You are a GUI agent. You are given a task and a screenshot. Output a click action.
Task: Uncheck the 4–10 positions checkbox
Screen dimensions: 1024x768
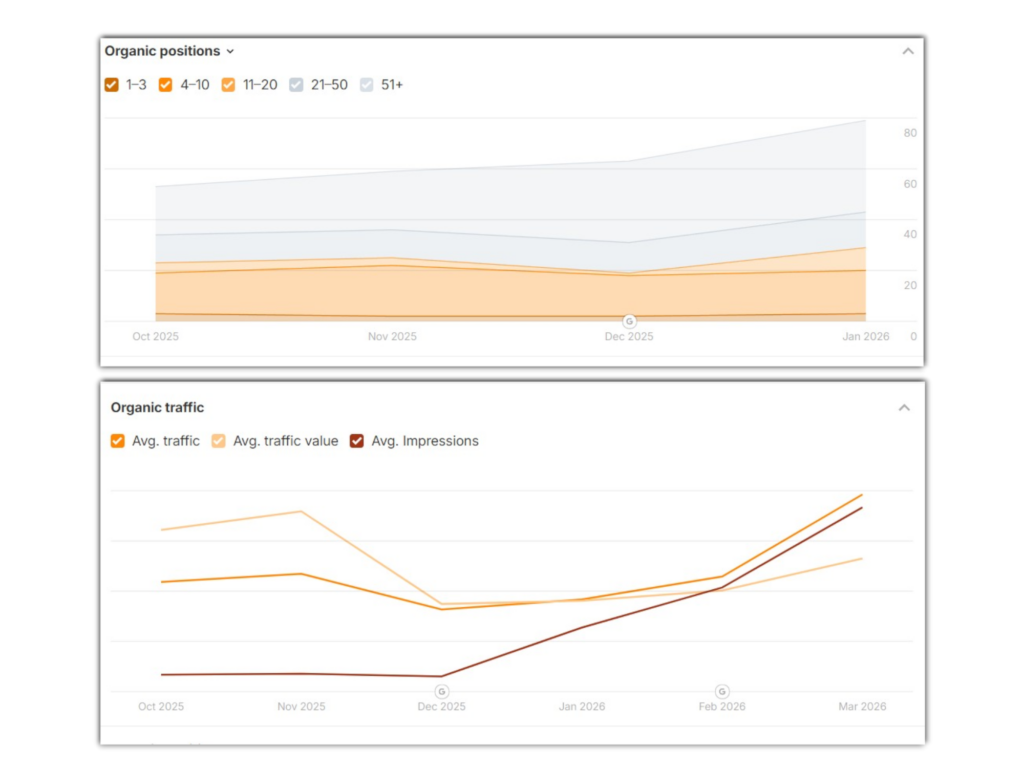166,85
